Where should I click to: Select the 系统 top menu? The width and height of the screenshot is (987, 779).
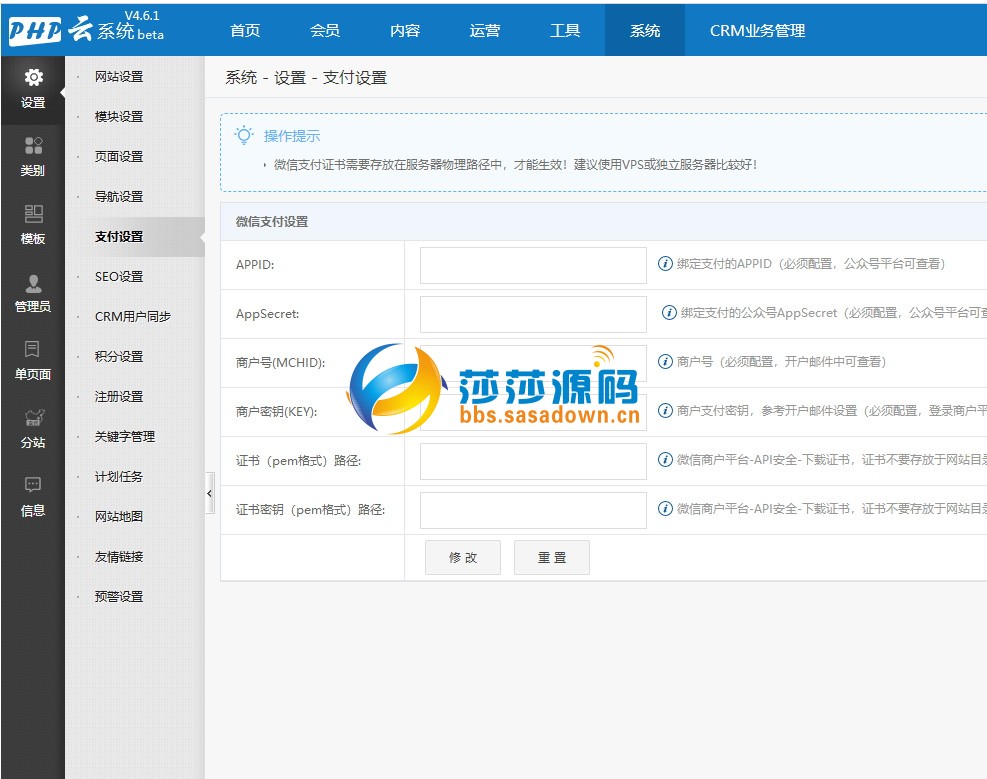pyautogui.click(x=645, y=30)
